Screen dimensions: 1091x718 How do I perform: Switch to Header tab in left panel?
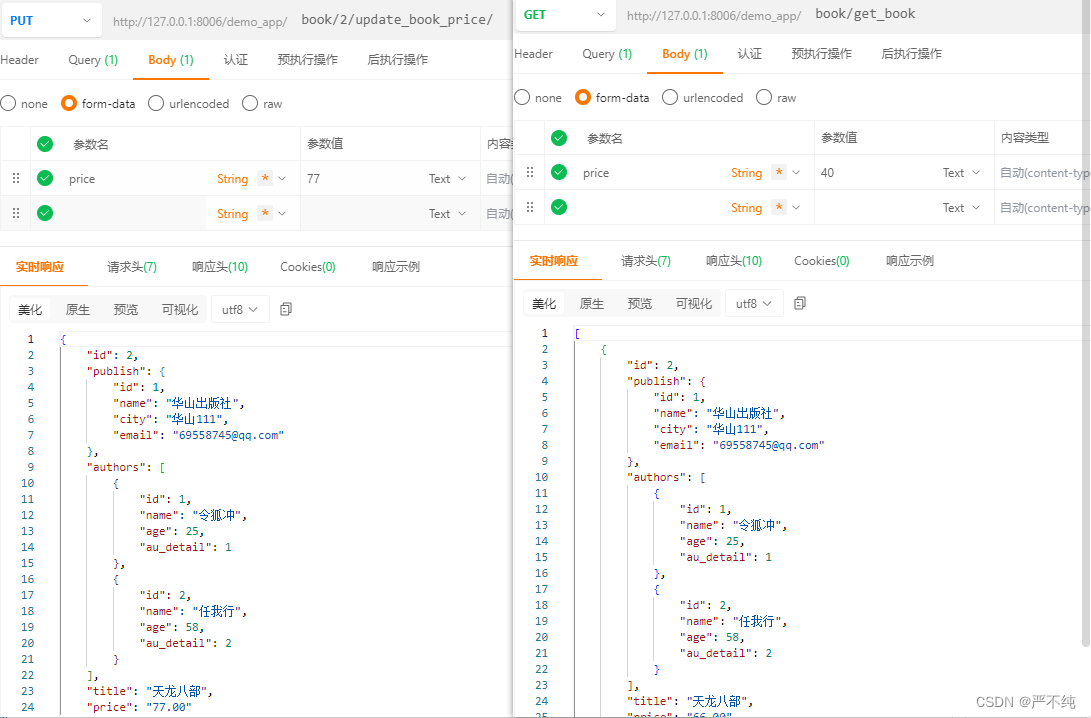point(19,60)
